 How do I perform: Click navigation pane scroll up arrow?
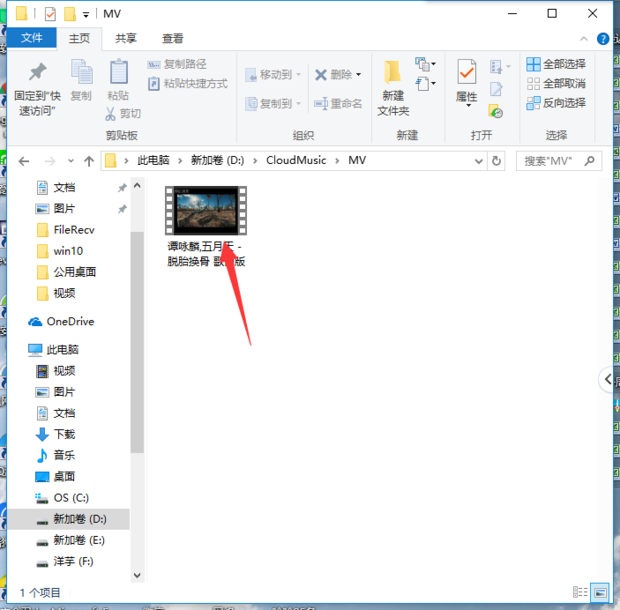point(137,185)
